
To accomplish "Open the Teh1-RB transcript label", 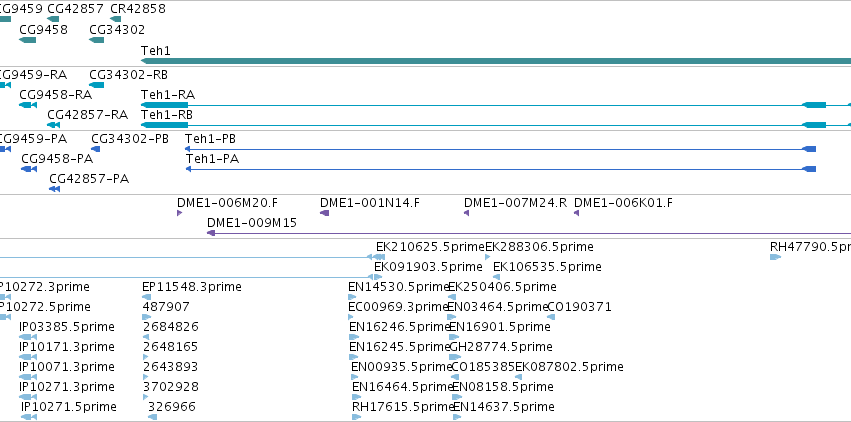I will pyautogui.click(x=167, y=115).
